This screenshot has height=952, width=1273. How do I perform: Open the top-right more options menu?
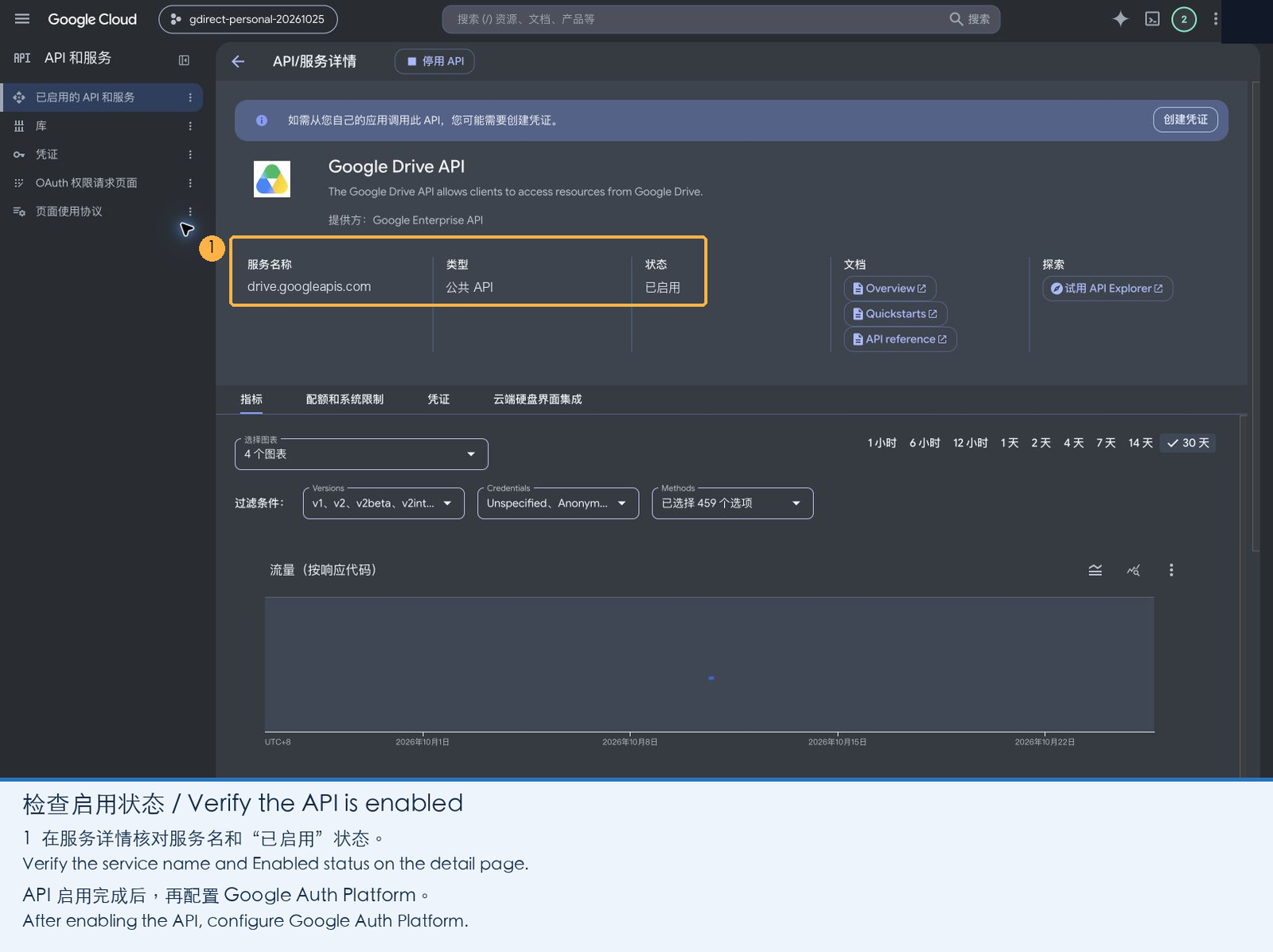(1216, 19)
